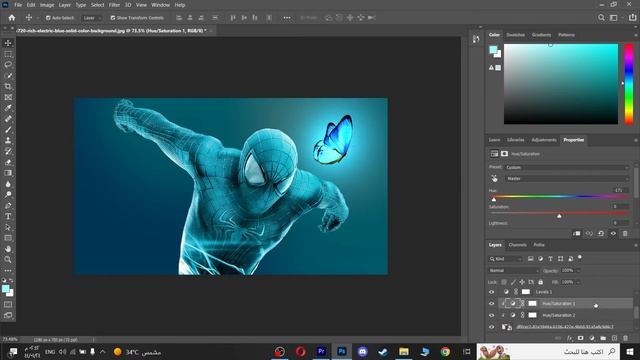Open Premiere Pro from the taskbar
The image size is (640, 360).
coord(321,351)
